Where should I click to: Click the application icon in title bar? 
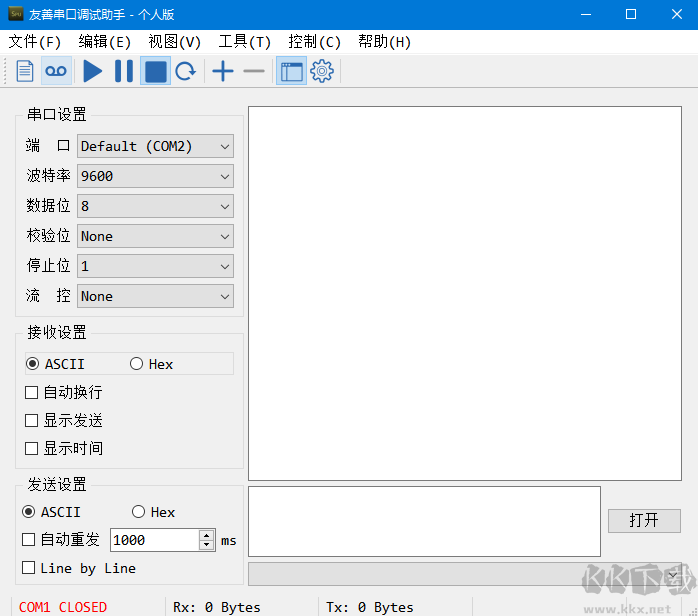tap(16, 14)
